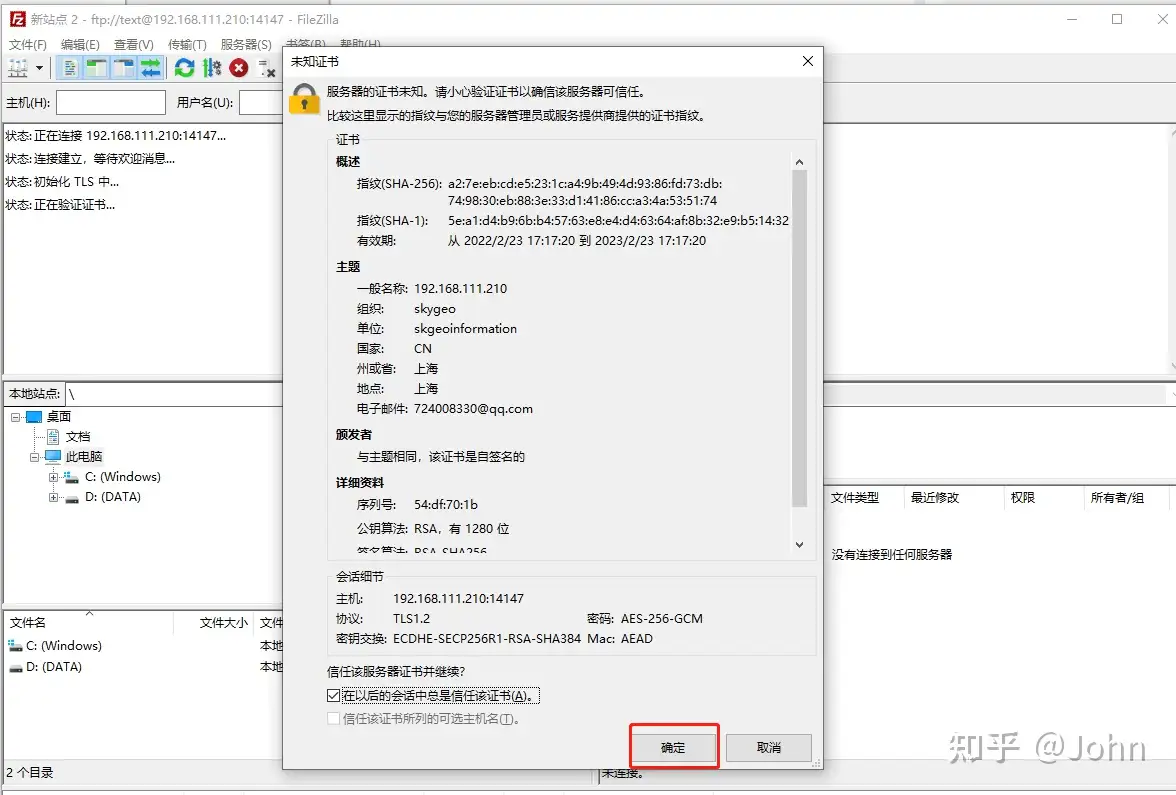
Task: Expand the D: (DATA) tree node
Action: click(x=53, y=497)
